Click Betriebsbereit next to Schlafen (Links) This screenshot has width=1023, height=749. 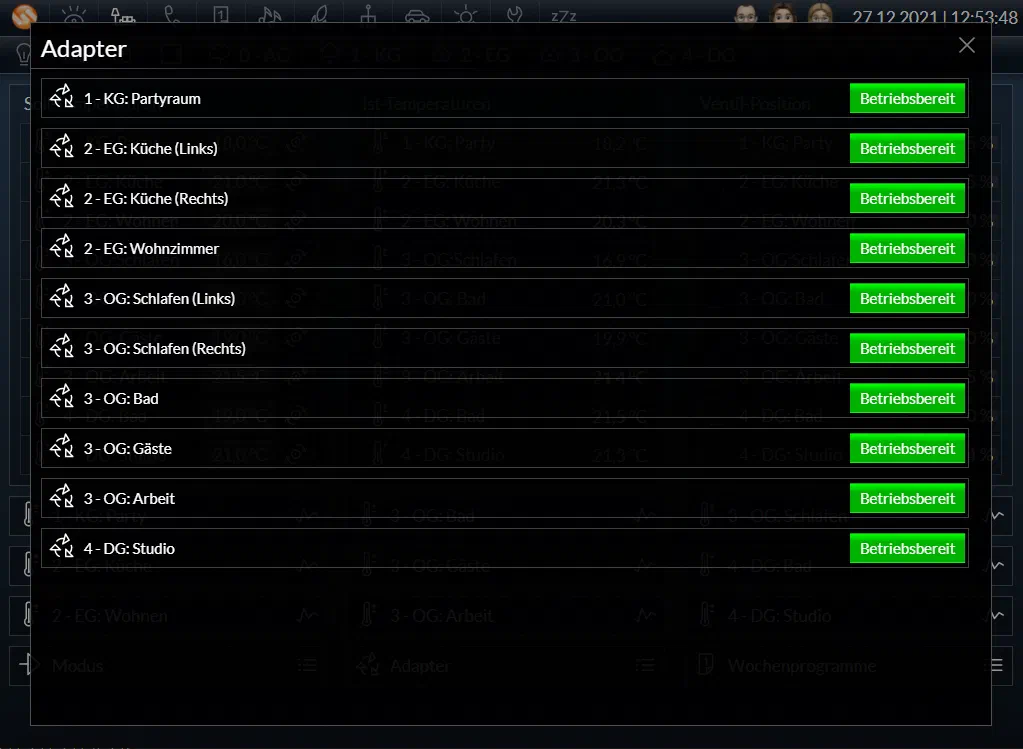pyautogui.click(x=907, y=298)
